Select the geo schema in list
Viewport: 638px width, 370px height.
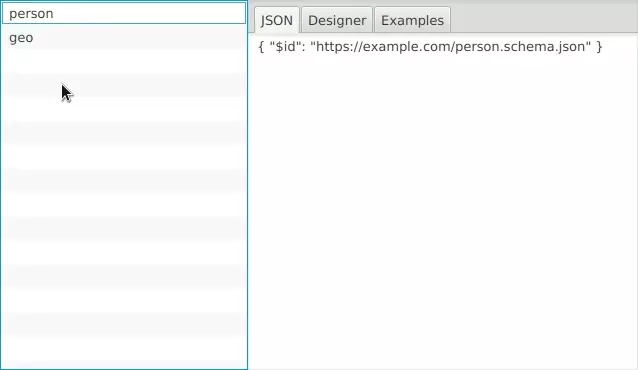[124, 37]
